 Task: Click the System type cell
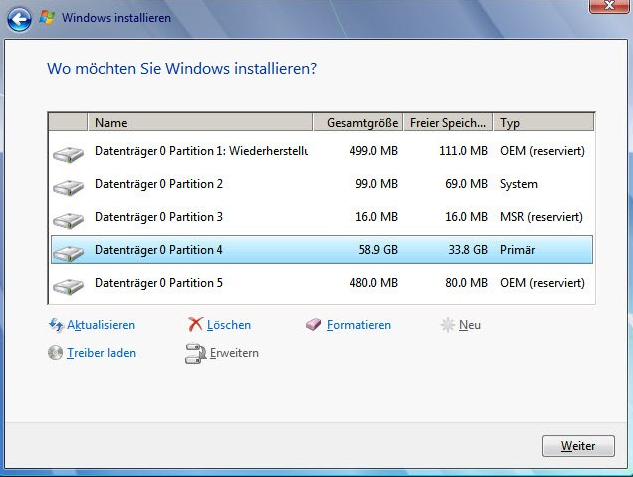tap(519, 184)
